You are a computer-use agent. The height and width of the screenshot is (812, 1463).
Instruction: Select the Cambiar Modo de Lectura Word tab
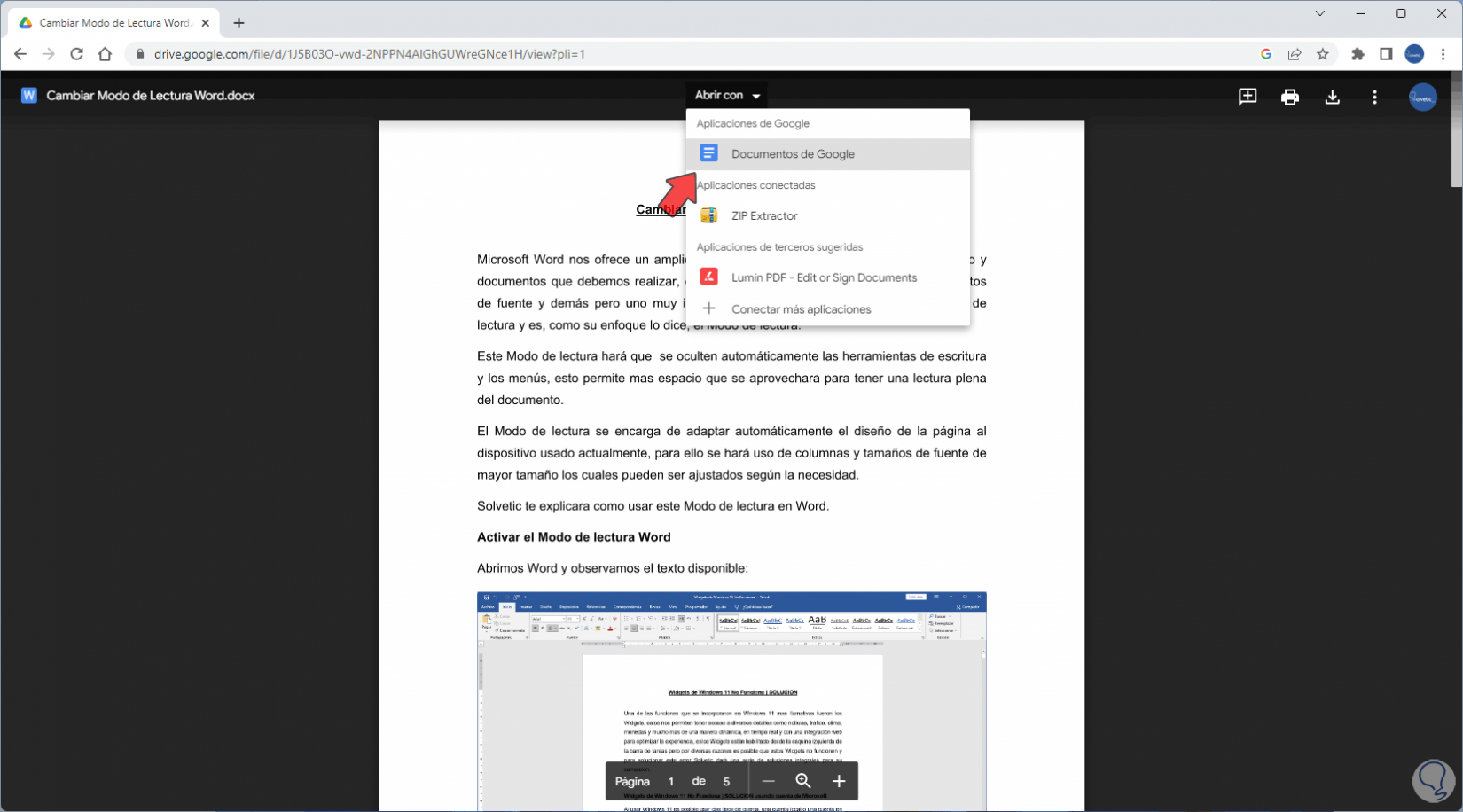pyautogui.click(x=114, y=23)
